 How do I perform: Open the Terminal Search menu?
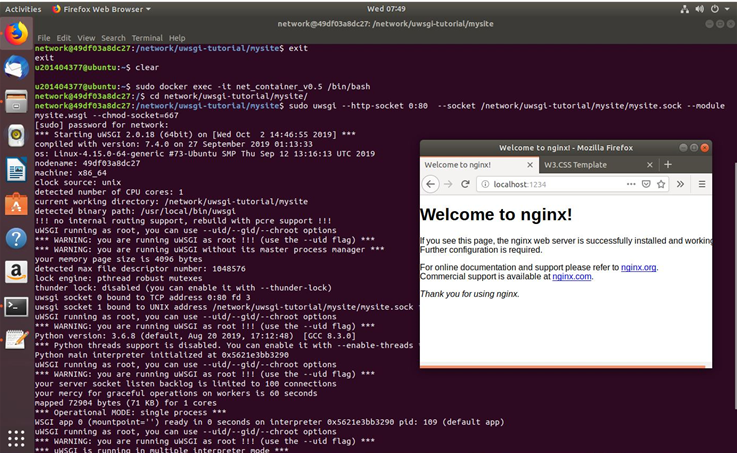[113, 38]
